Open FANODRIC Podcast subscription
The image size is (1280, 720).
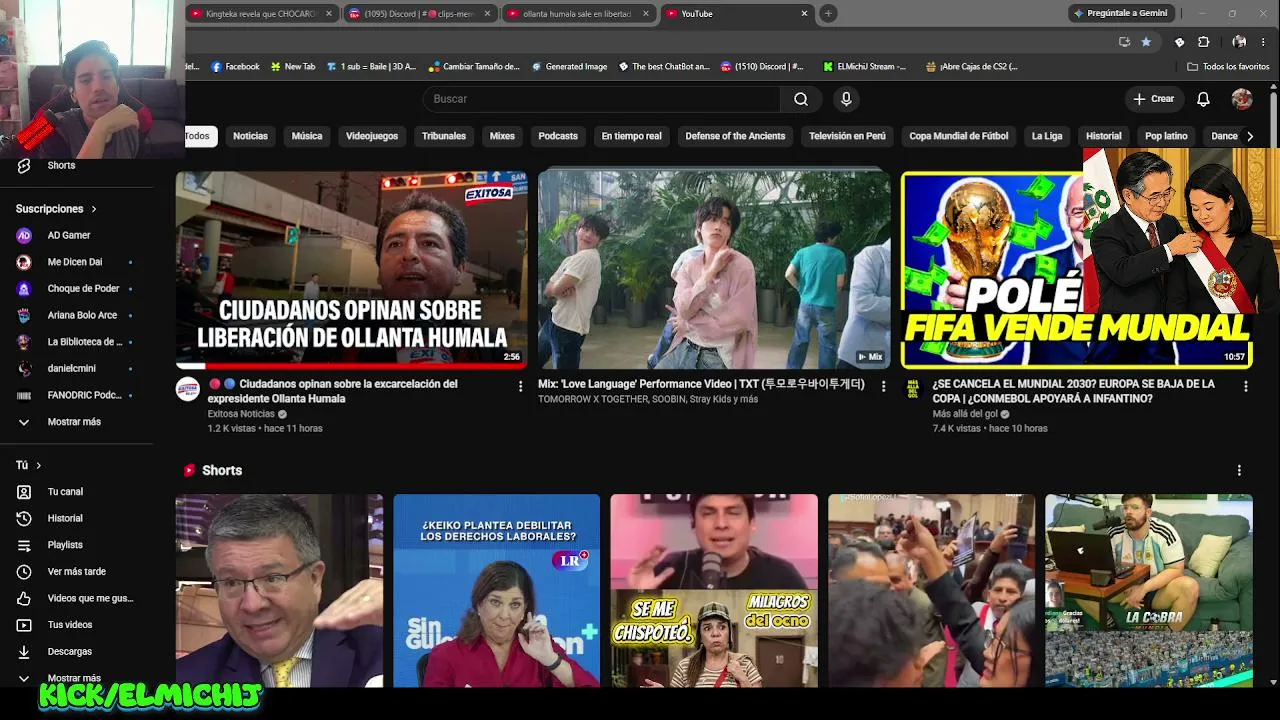pos(76,395)
